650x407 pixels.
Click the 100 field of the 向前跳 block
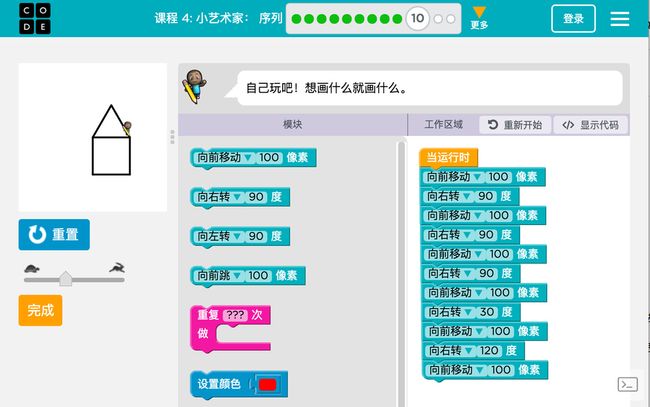258,276
